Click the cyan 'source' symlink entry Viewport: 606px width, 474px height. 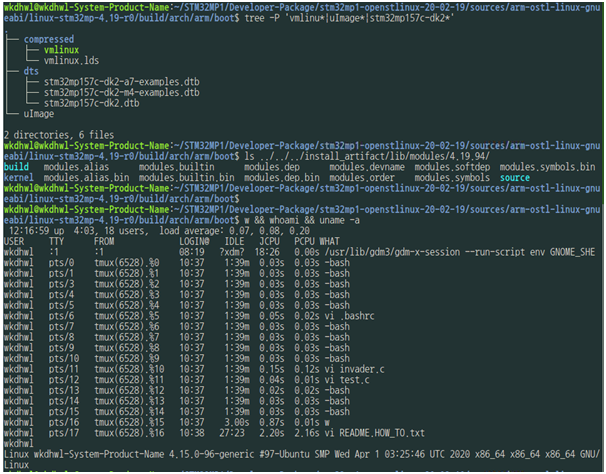point(515,177)
